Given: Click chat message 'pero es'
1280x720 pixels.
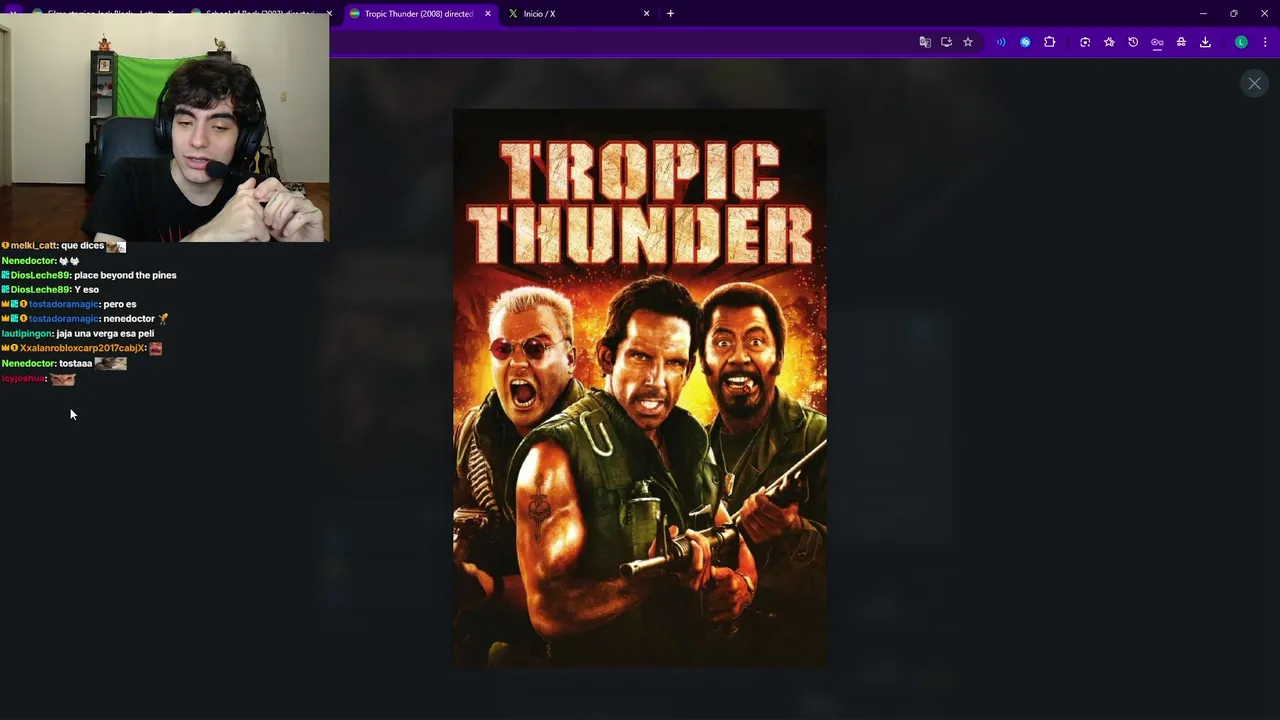Looking at the screenshot, I should tap(120, 304).
